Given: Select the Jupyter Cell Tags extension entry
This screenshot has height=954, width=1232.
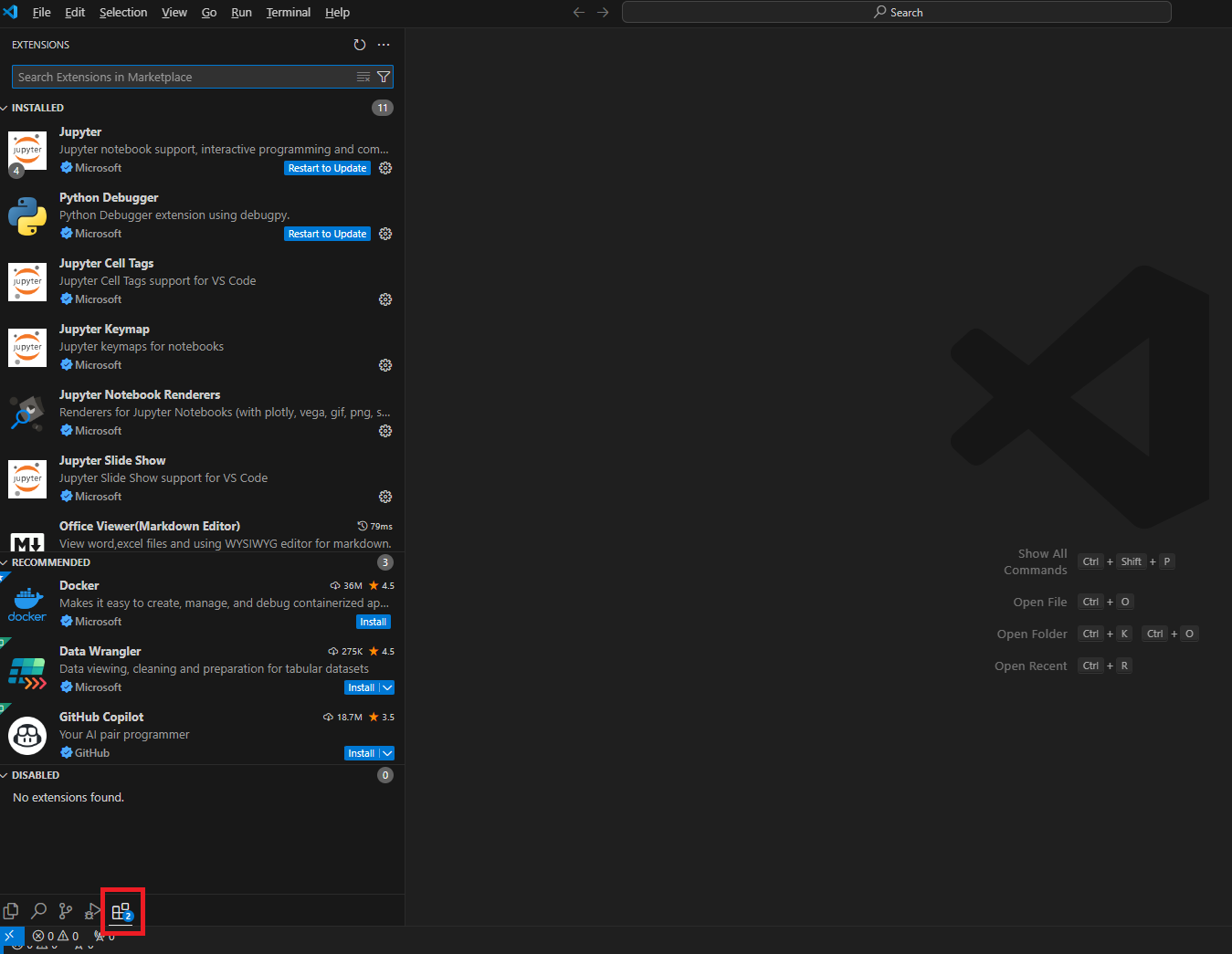Looking at the screenshot, I should (x=202, y=281).
